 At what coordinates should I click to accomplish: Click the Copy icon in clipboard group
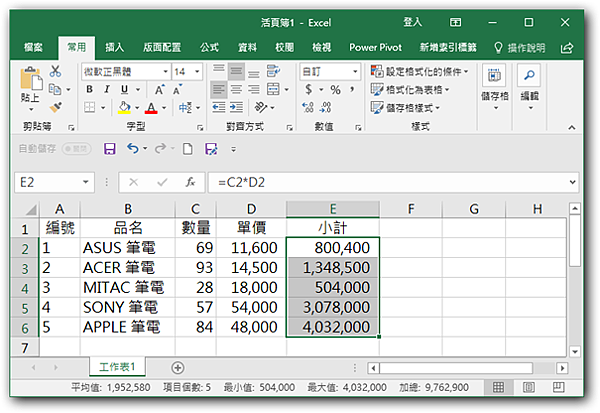(x=55, y=89)
